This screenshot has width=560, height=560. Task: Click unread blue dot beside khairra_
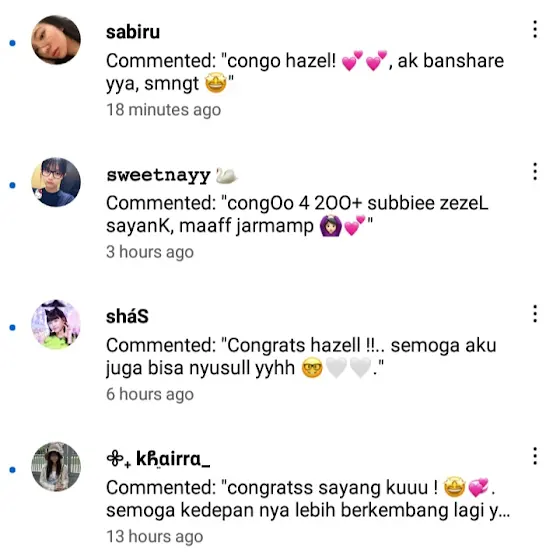(x=12, y=470)
